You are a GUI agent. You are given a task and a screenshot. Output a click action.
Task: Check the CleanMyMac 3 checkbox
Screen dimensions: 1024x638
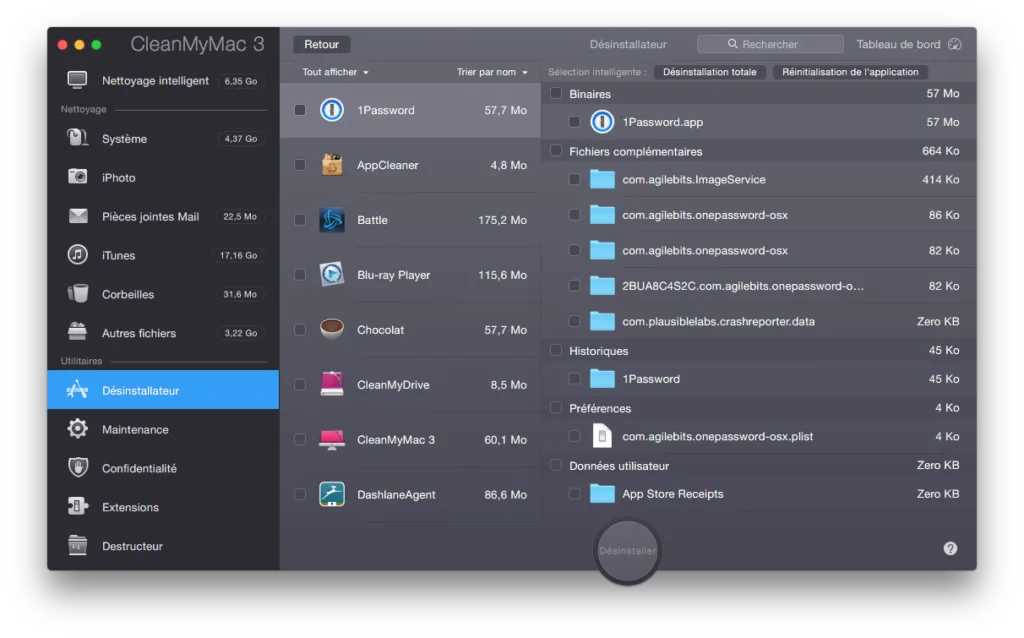pos(300,439)
